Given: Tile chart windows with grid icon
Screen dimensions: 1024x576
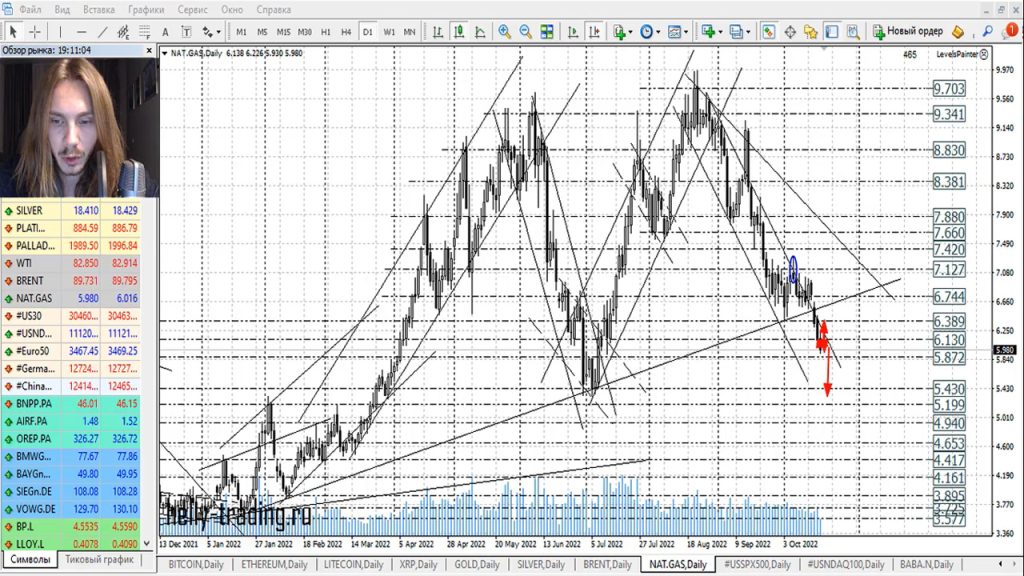Looking at the screenshot, I should (547, 32).
